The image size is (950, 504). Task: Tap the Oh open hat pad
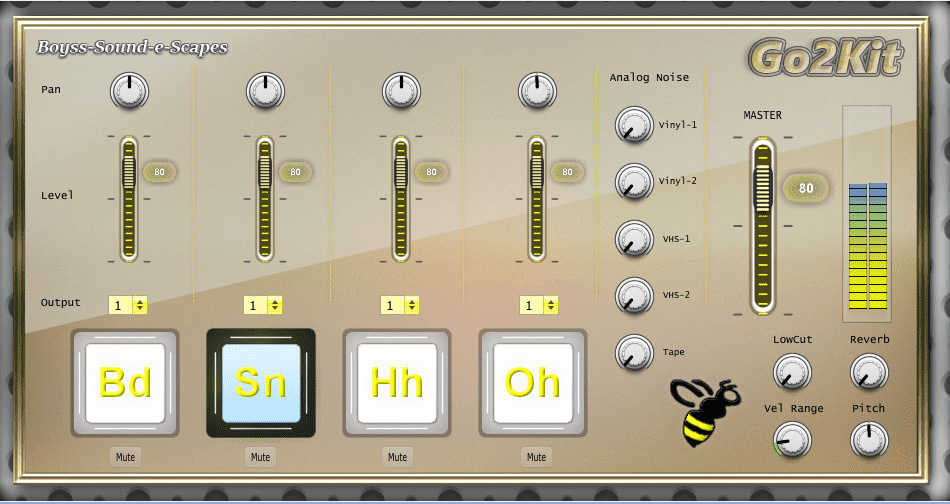533,383
